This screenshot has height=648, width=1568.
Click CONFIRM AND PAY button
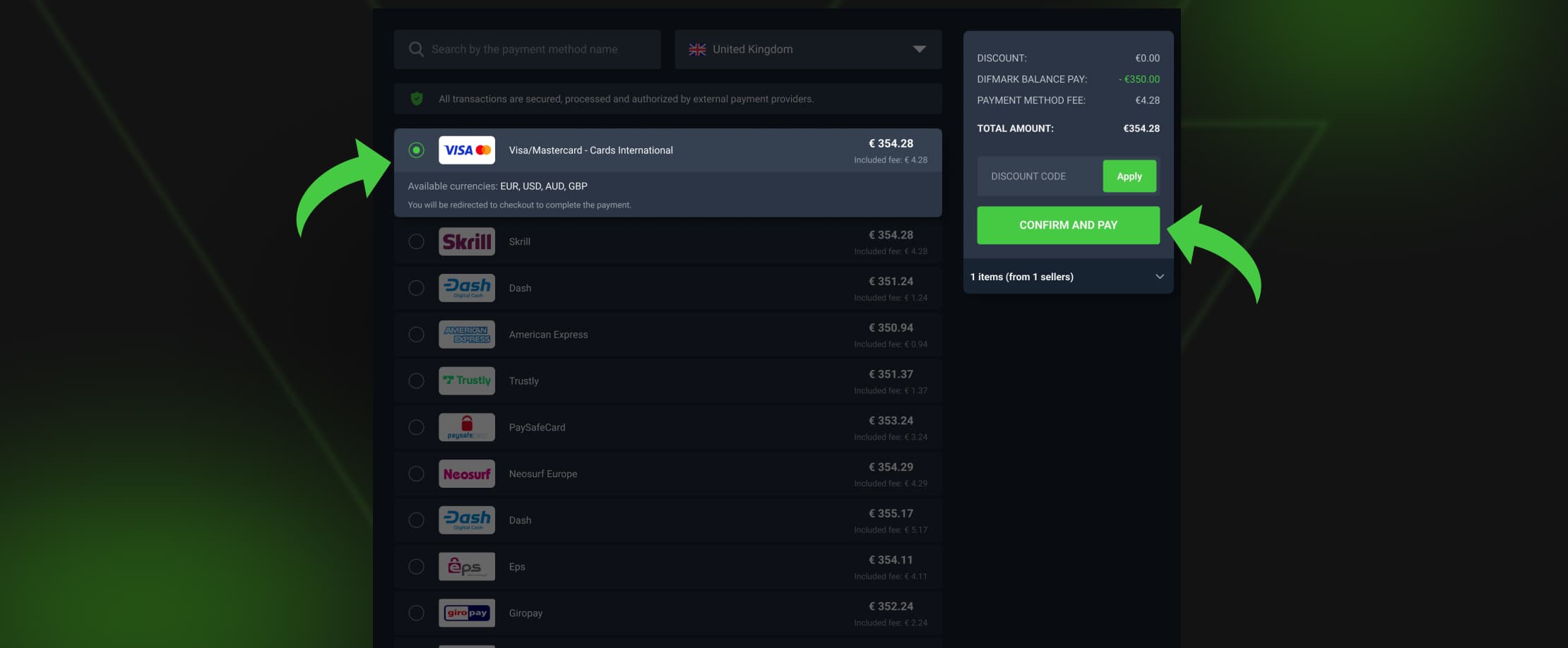pyautogui.click(x=1068, y=225)
